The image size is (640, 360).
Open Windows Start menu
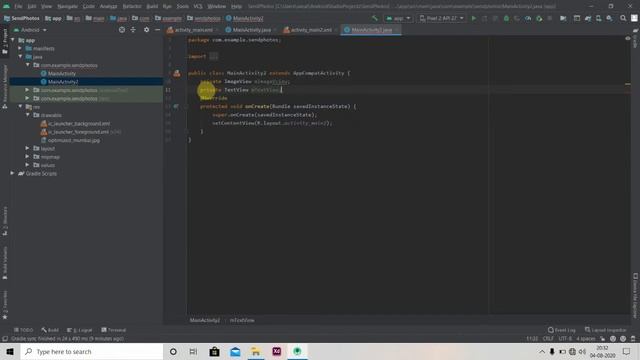tap(10, 351)
